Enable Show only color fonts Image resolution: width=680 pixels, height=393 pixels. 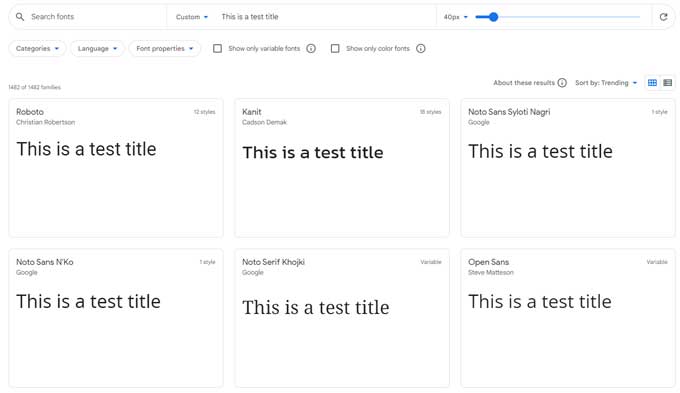tap(335, 49)
